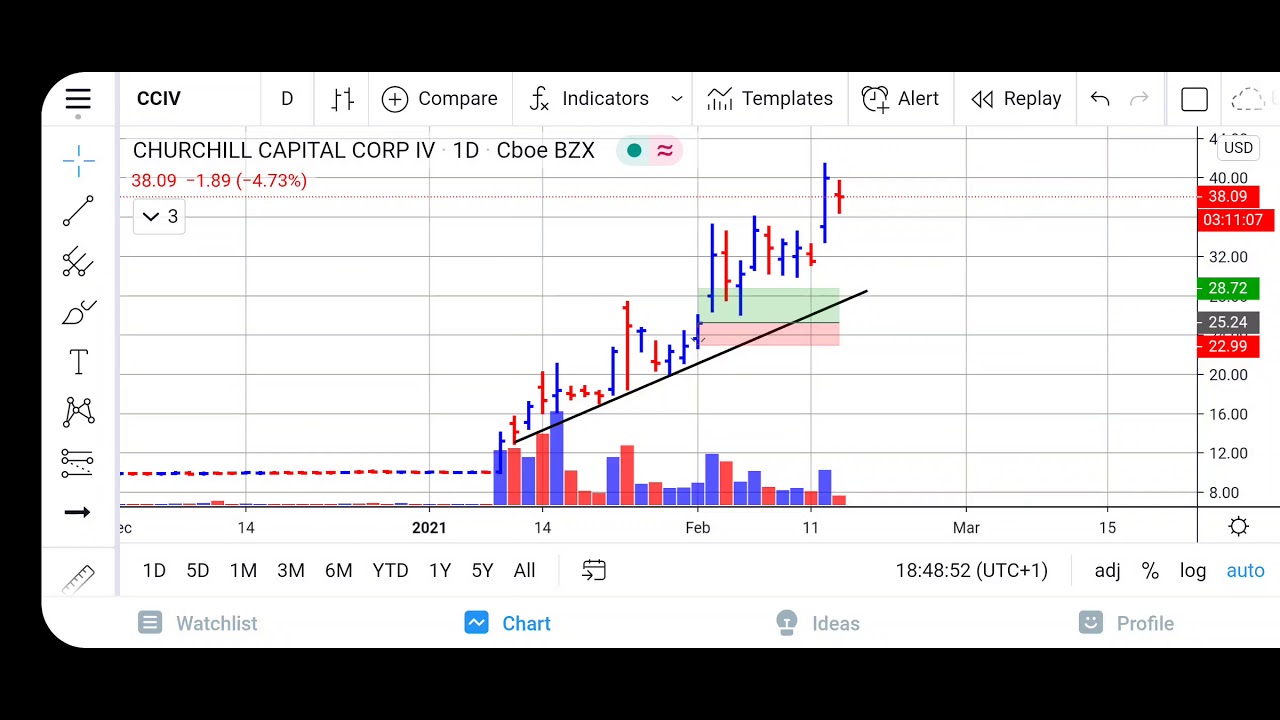Image resolution: width=1280 pixels, height=720 pixels.
Task: Select the pitchfork drawing tool
Action: click(x=78, y=262)
